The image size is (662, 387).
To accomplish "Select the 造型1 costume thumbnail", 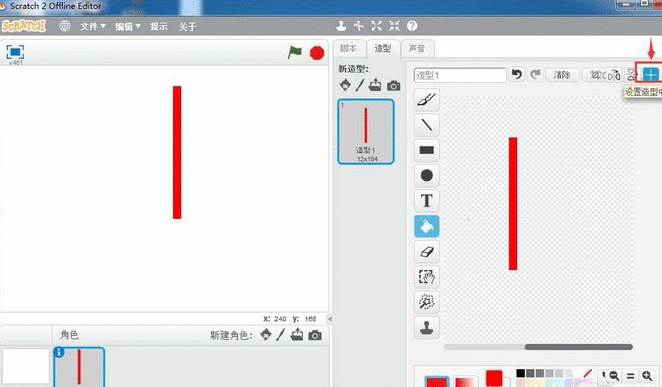I will pos(366,132).
